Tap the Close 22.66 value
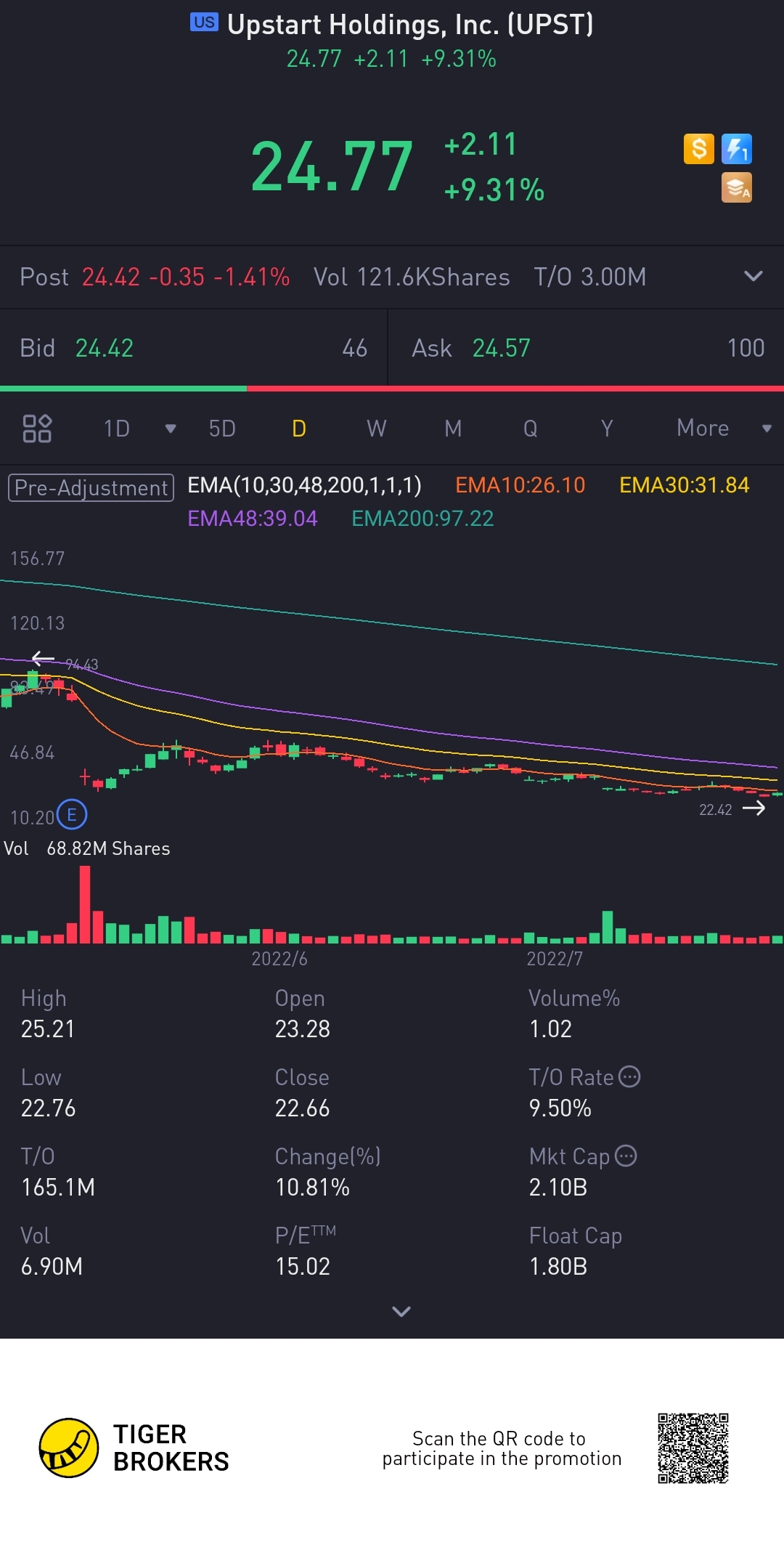The height and width of the screenshot is (1558, 784). [303, 1108]
